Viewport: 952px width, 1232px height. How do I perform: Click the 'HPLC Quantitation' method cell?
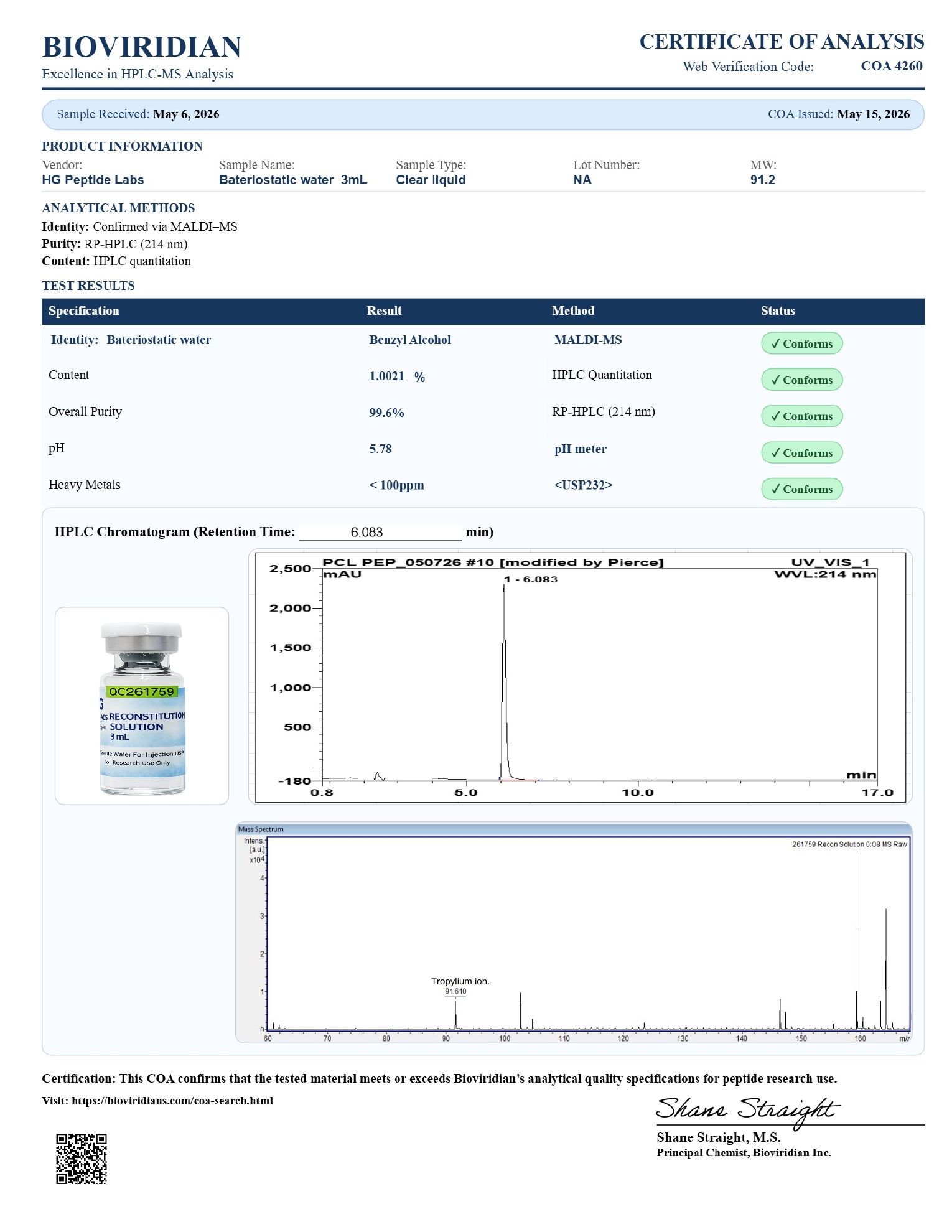click(x=602, y=375)
